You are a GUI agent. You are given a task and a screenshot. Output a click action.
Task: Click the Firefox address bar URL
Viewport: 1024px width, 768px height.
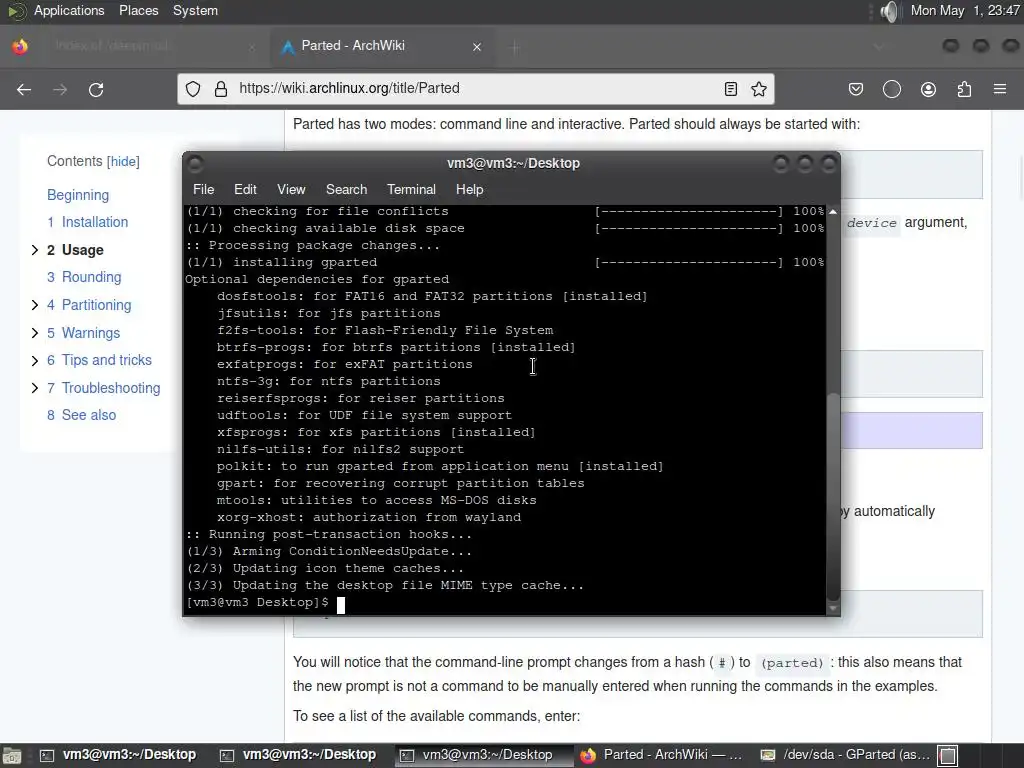pos(349,88)
